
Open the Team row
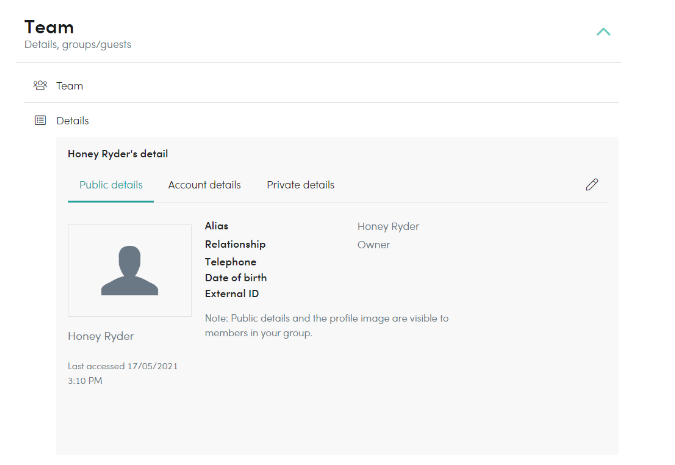coord(321,86)
